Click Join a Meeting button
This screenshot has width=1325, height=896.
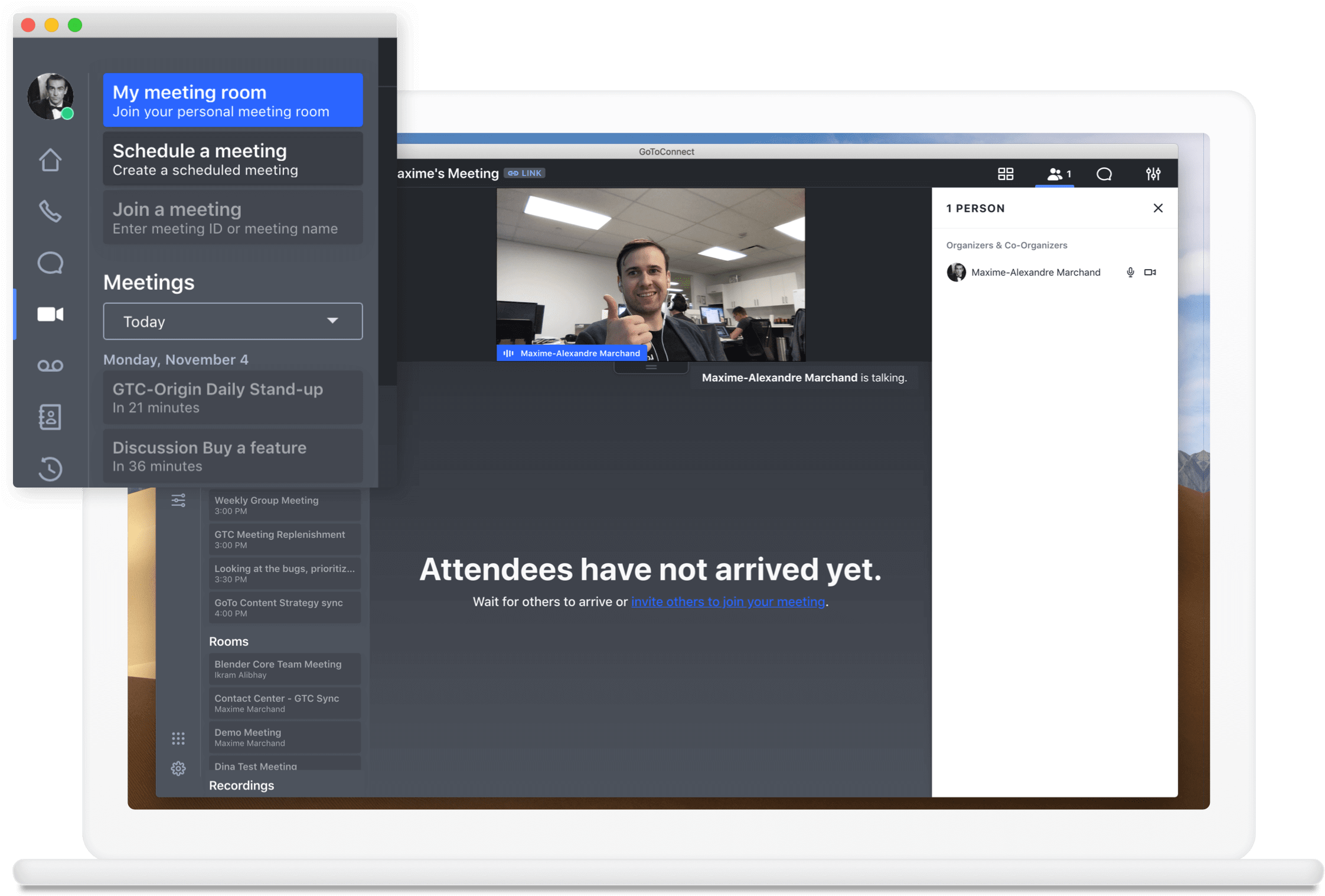point(234,217)
